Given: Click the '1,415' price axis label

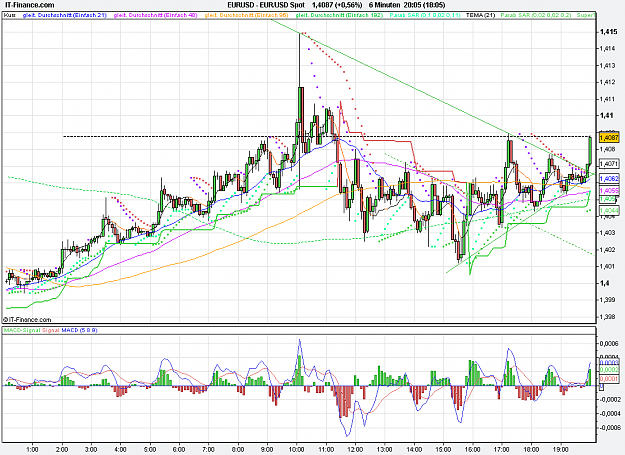Looking at the screenshot, I should click(x=609, y=32).
